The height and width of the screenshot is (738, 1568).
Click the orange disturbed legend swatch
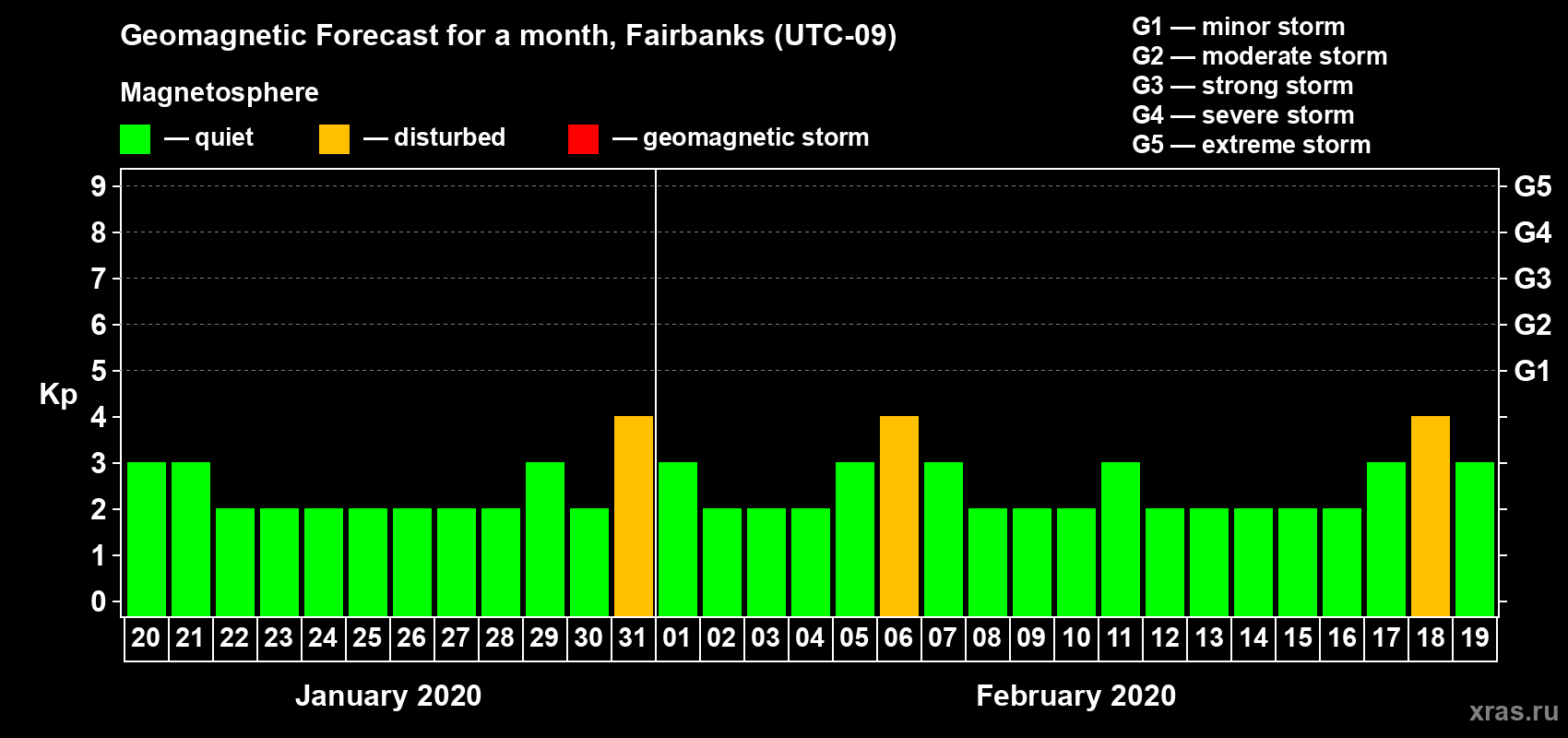coord(334,139)
